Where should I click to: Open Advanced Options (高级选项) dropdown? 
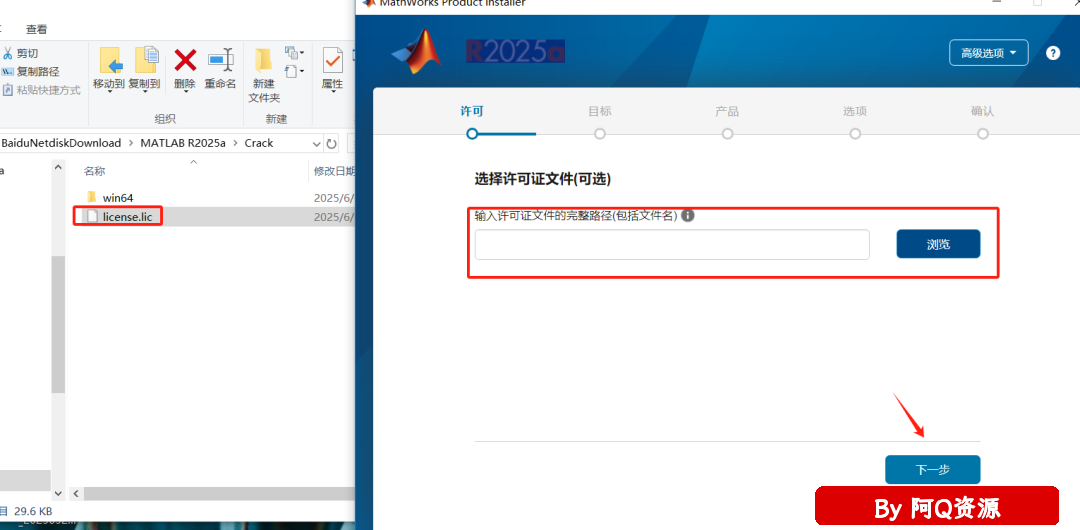[988, 53]
